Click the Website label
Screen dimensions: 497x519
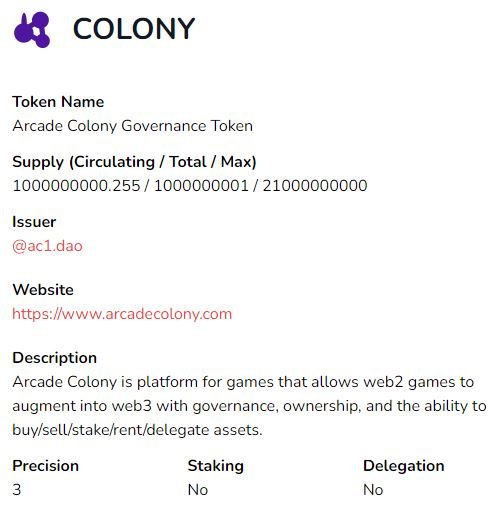(43, 290)
